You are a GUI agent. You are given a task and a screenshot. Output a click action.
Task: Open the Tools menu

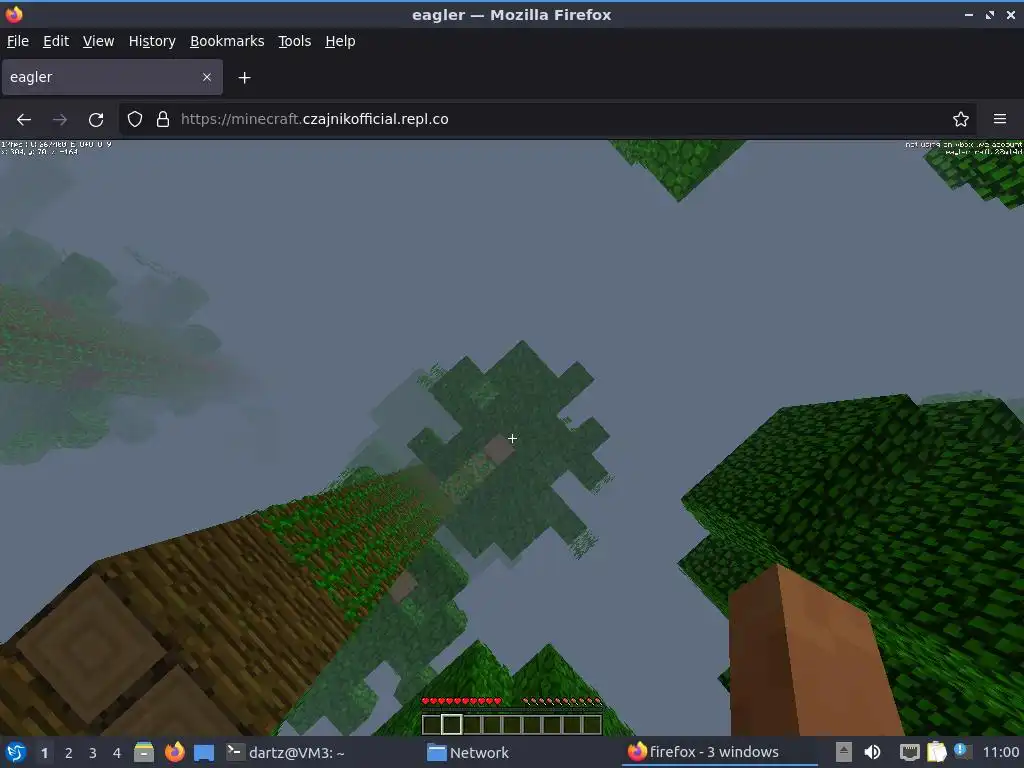pyautogui.click(x=294, y=41)
